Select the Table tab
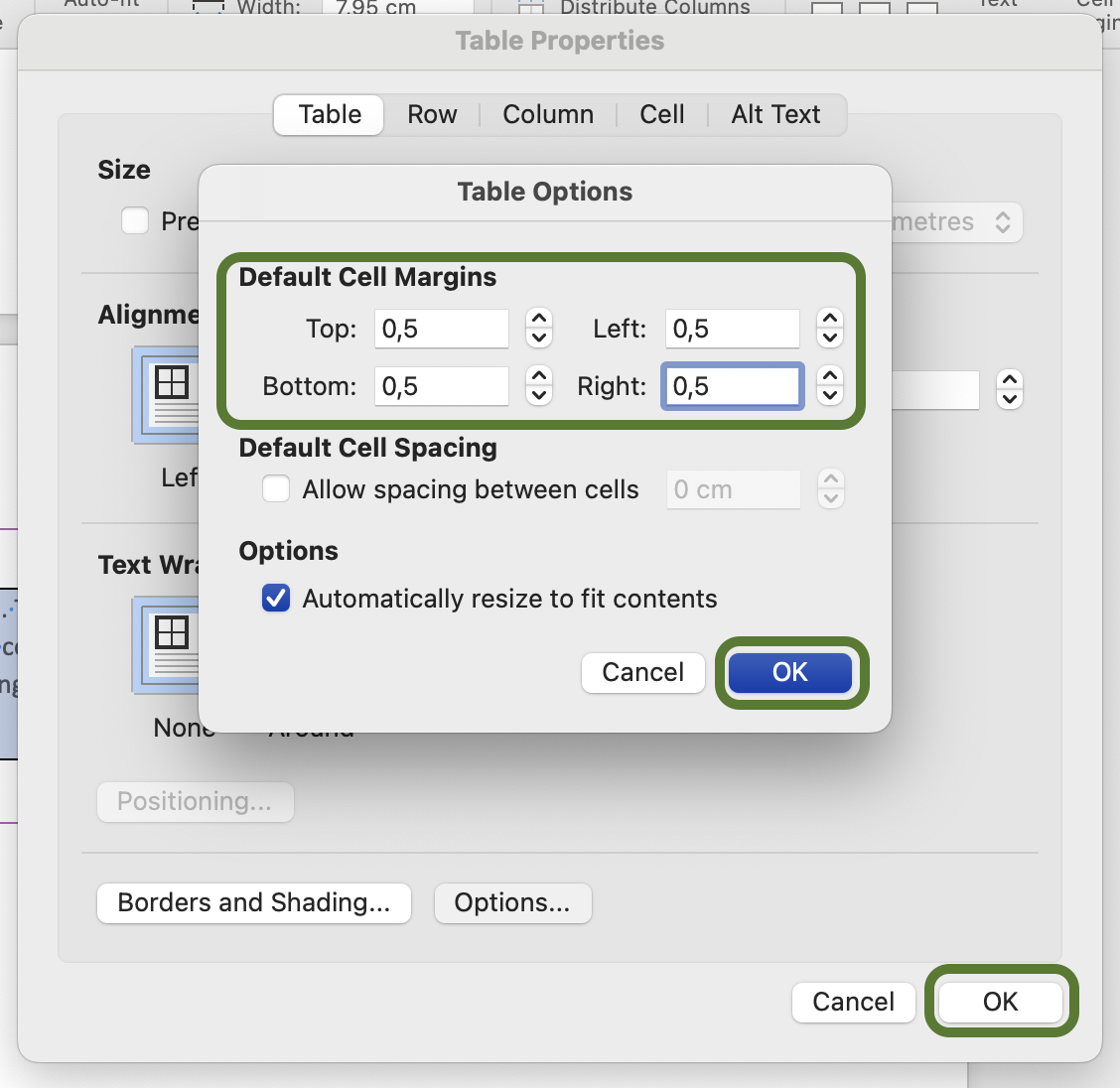The image size is (1120, 1088). point(330,114)
